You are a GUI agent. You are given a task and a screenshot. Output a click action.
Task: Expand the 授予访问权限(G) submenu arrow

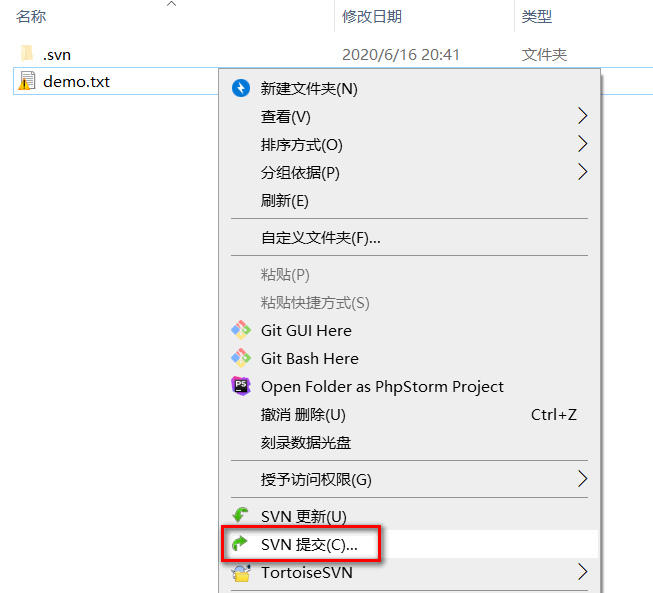click(x=582, y=479)
